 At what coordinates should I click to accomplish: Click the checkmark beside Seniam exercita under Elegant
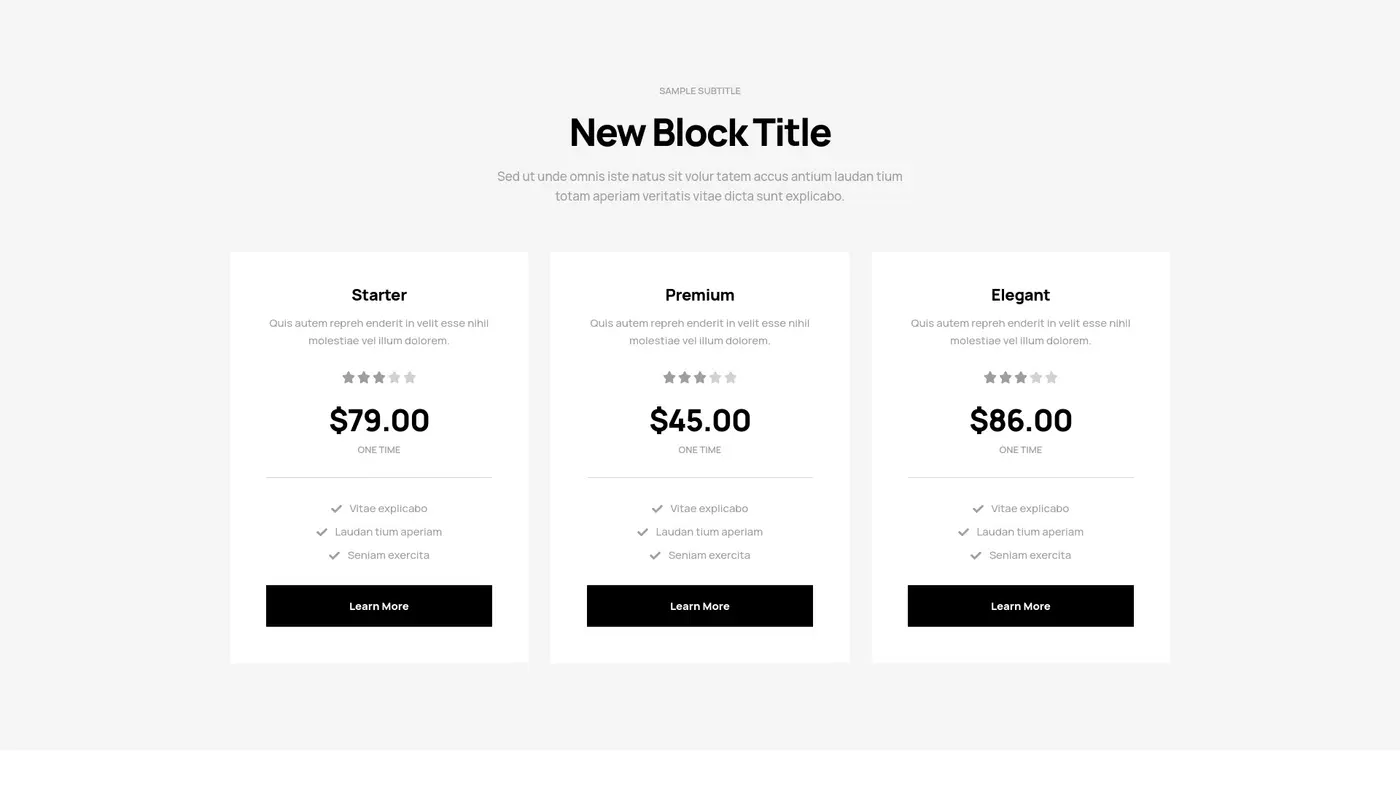point(974,554)
